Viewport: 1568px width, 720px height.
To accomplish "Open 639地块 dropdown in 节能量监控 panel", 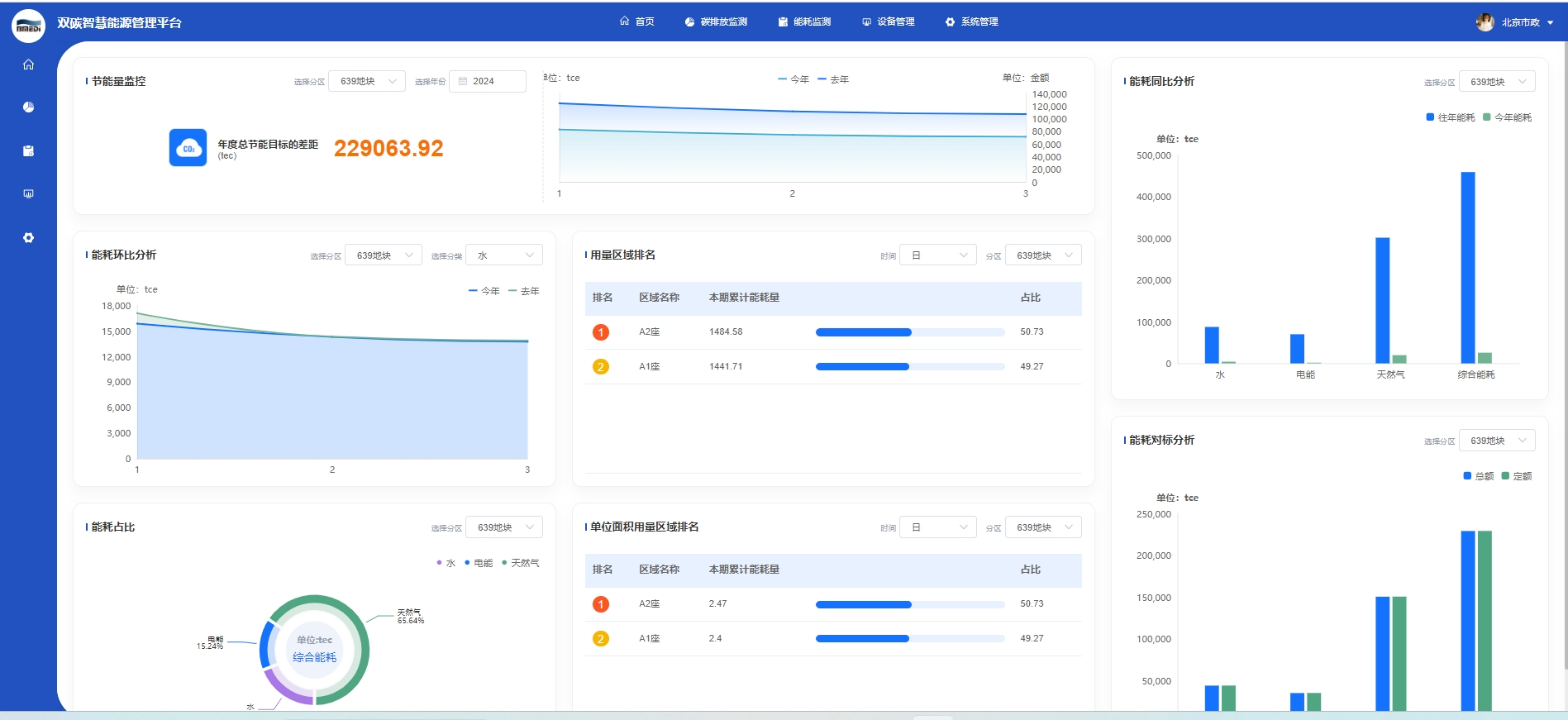I will coord(367,81).
